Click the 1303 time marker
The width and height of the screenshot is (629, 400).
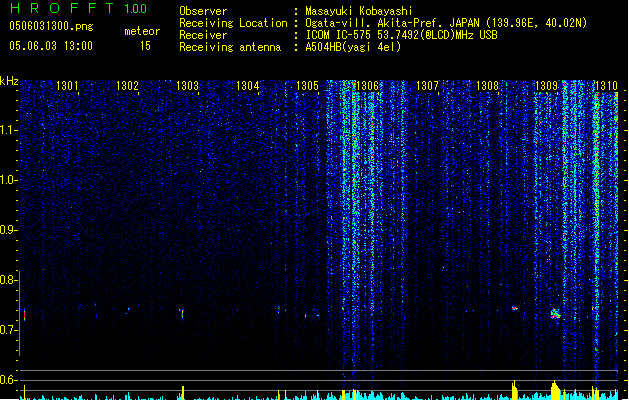tap(187, 86)
